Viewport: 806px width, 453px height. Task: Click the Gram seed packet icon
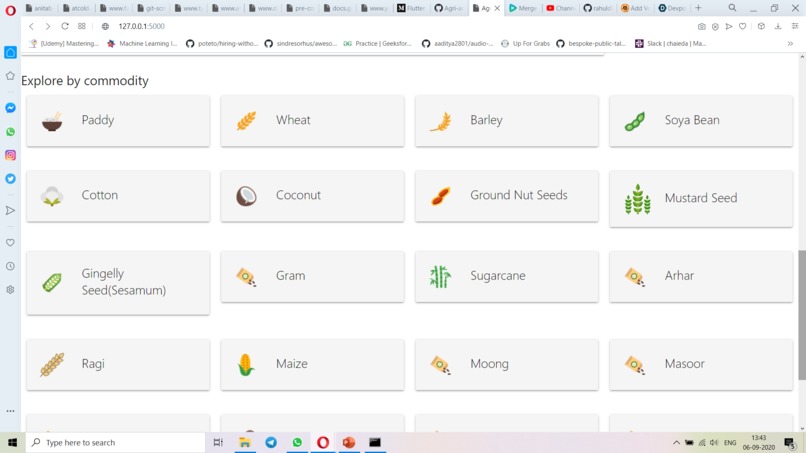(x=246, y=277)
